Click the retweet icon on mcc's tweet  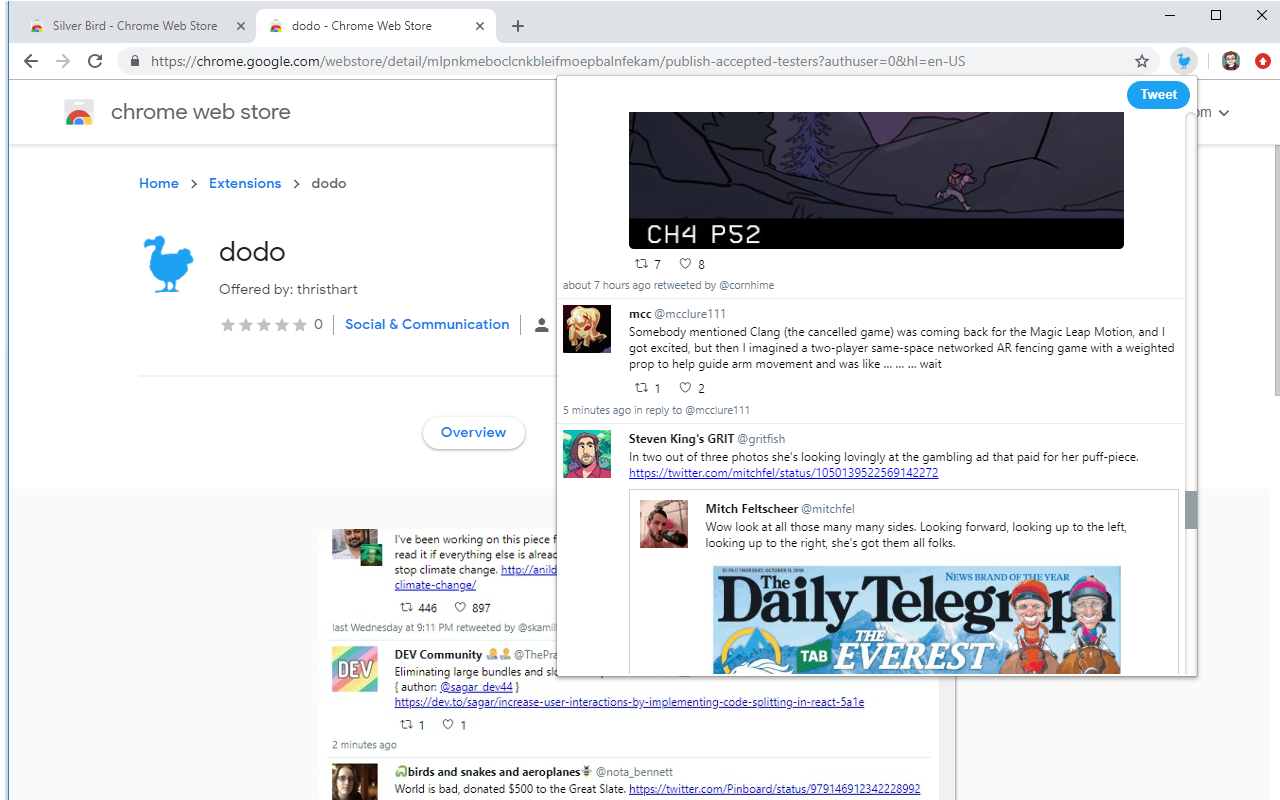[x=642, y=387]
